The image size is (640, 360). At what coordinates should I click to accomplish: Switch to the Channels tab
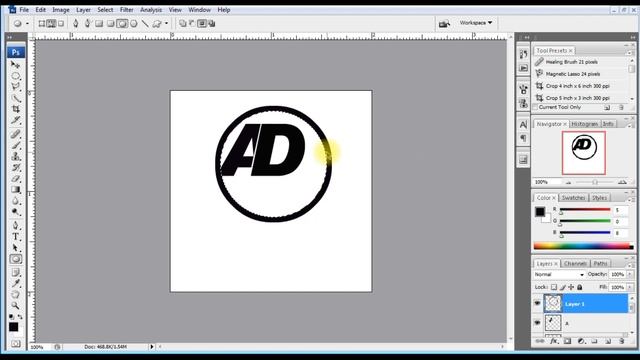(575, 264)
